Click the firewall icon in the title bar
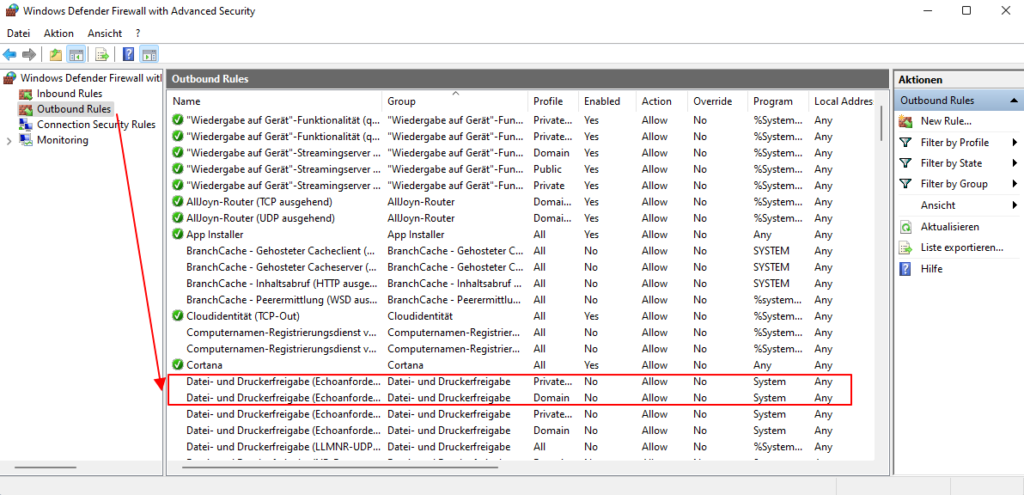This screenshot has width=1024, height=495. click(x=11, y=10)
